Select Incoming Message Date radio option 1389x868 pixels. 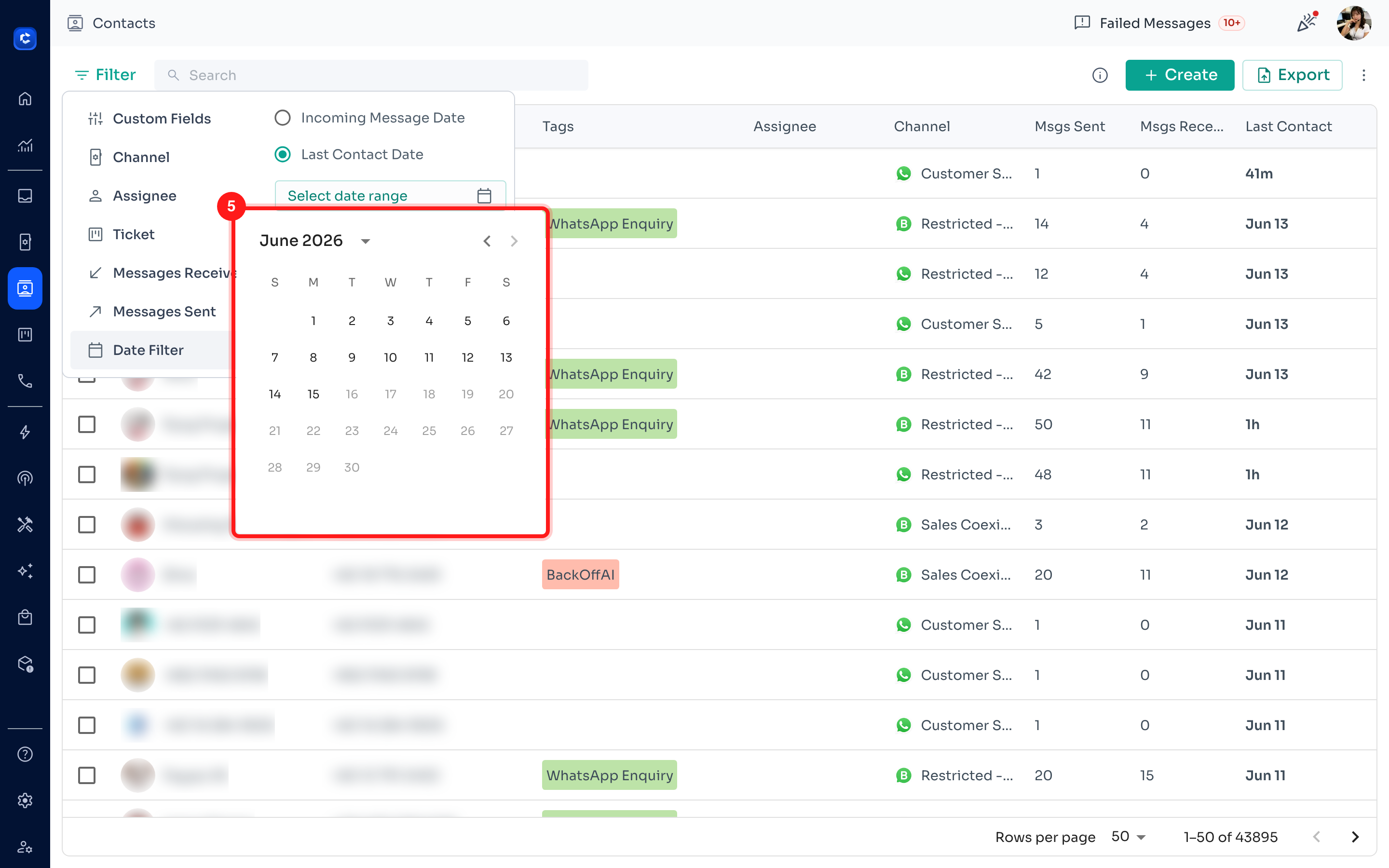(283, 118)
